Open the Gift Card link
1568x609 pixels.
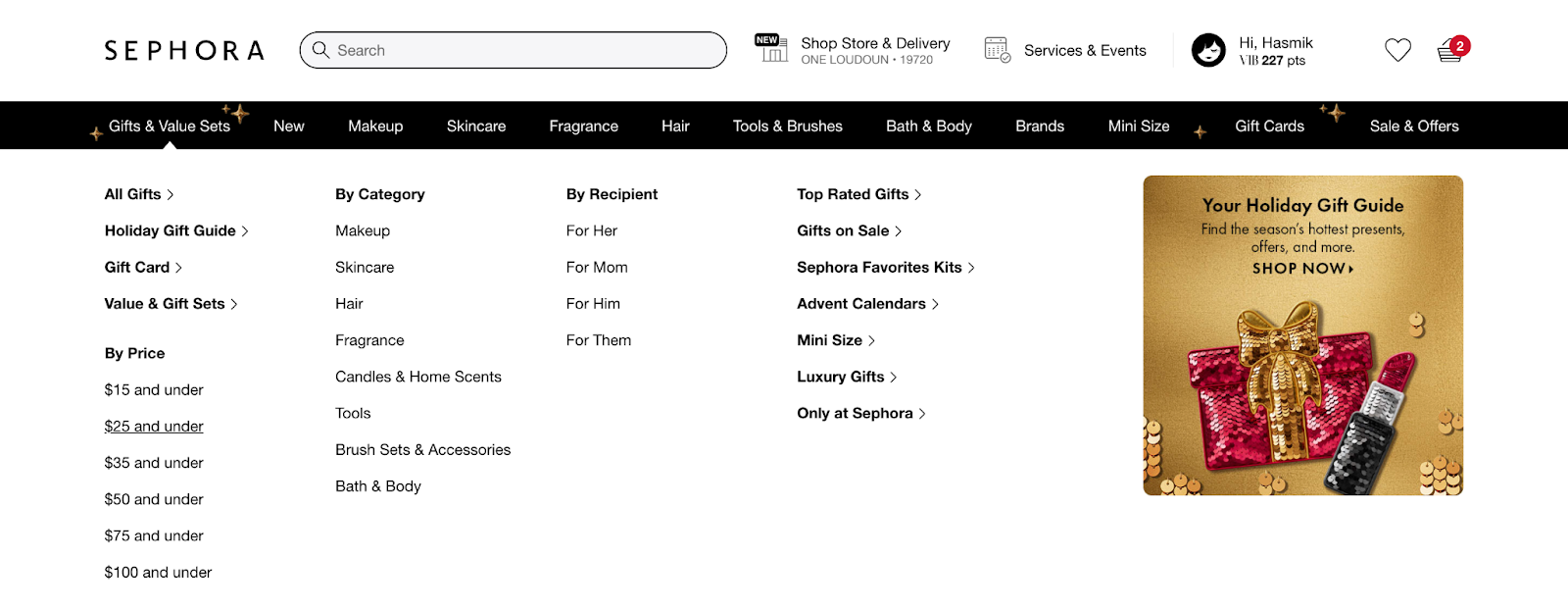point(143,267)
